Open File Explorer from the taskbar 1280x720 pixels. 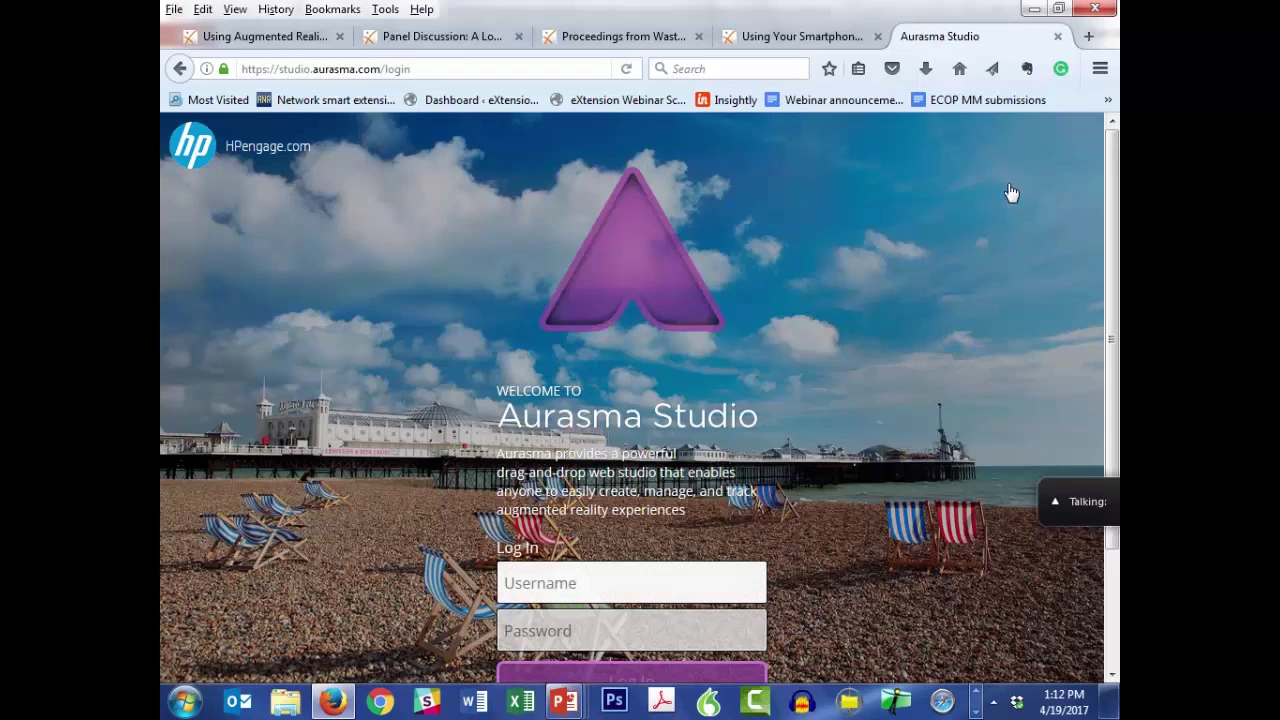pyautogui.click(x=286, y=702)
